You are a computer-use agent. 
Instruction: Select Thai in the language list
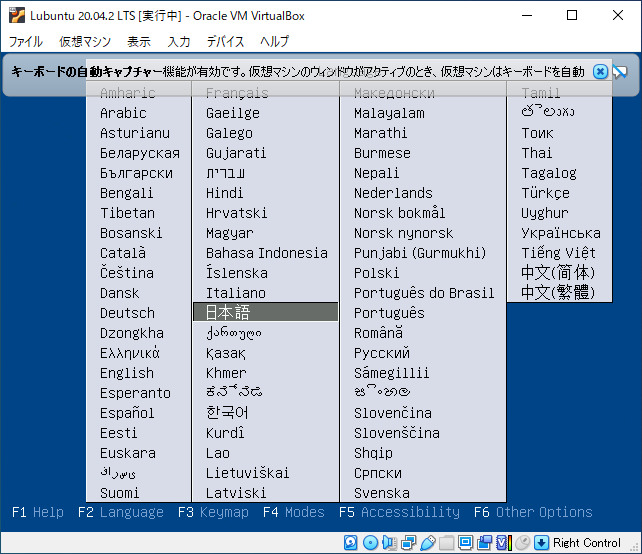coord(537,153)
